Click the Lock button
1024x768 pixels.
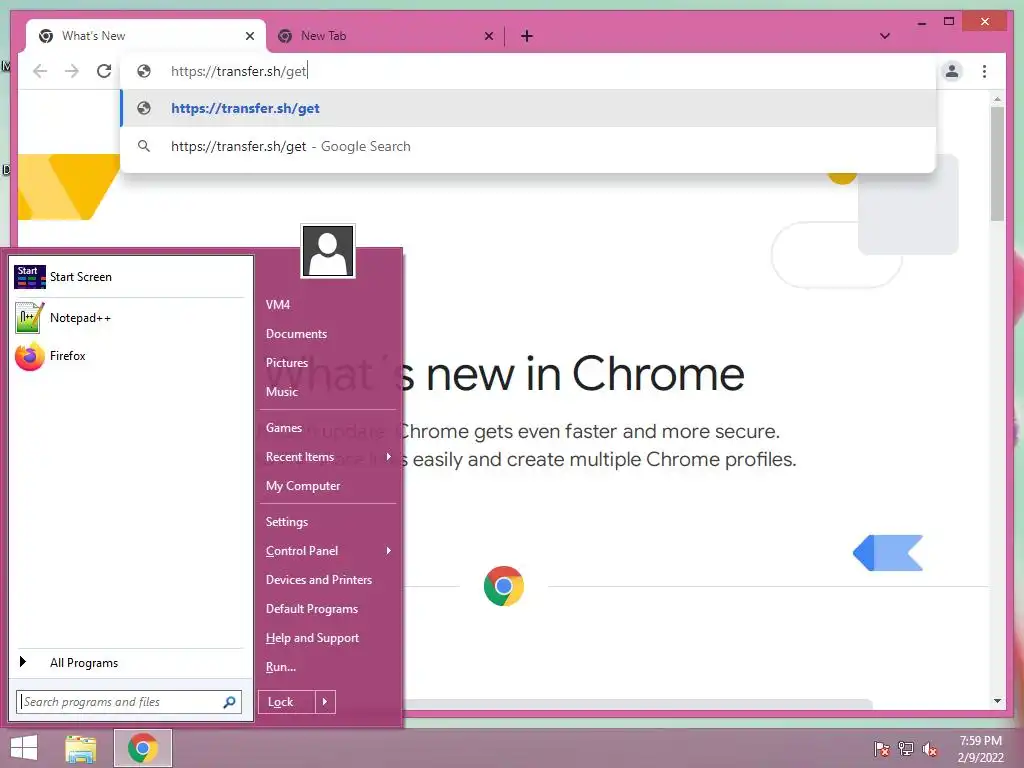[x=287, y=702]
